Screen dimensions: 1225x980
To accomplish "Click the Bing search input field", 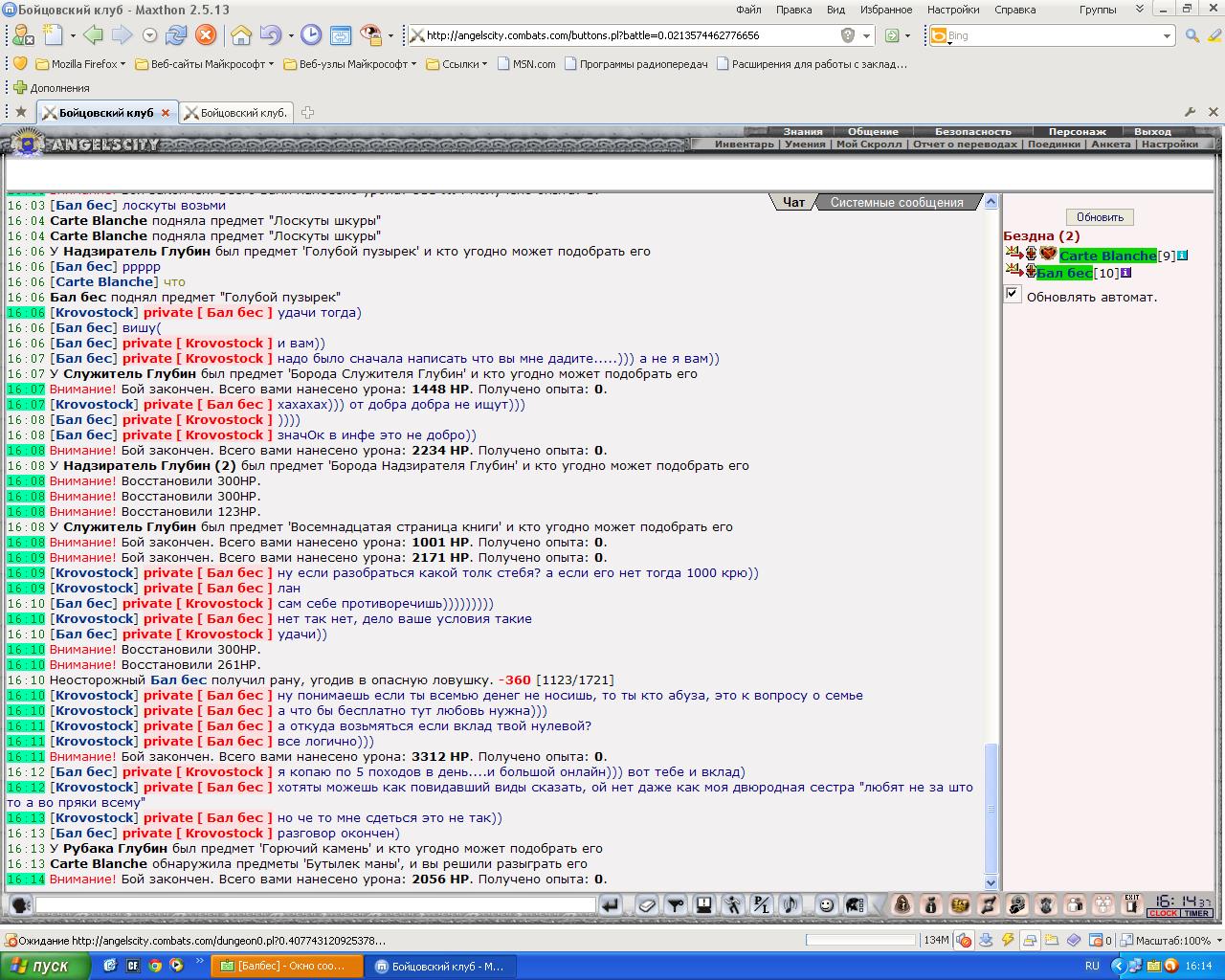I will 1053,35.
